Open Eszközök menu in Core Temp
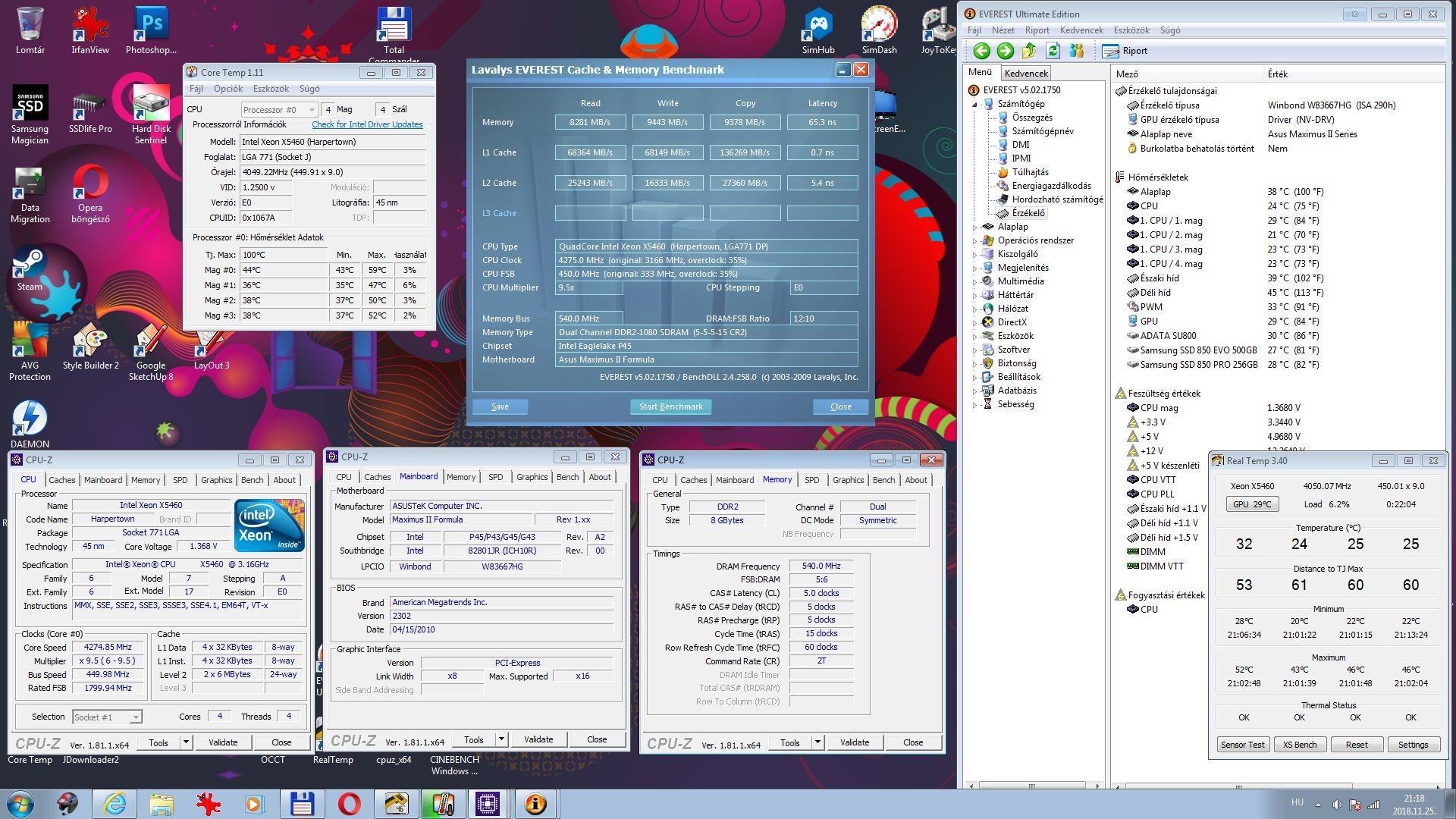 tap(271, 89)
